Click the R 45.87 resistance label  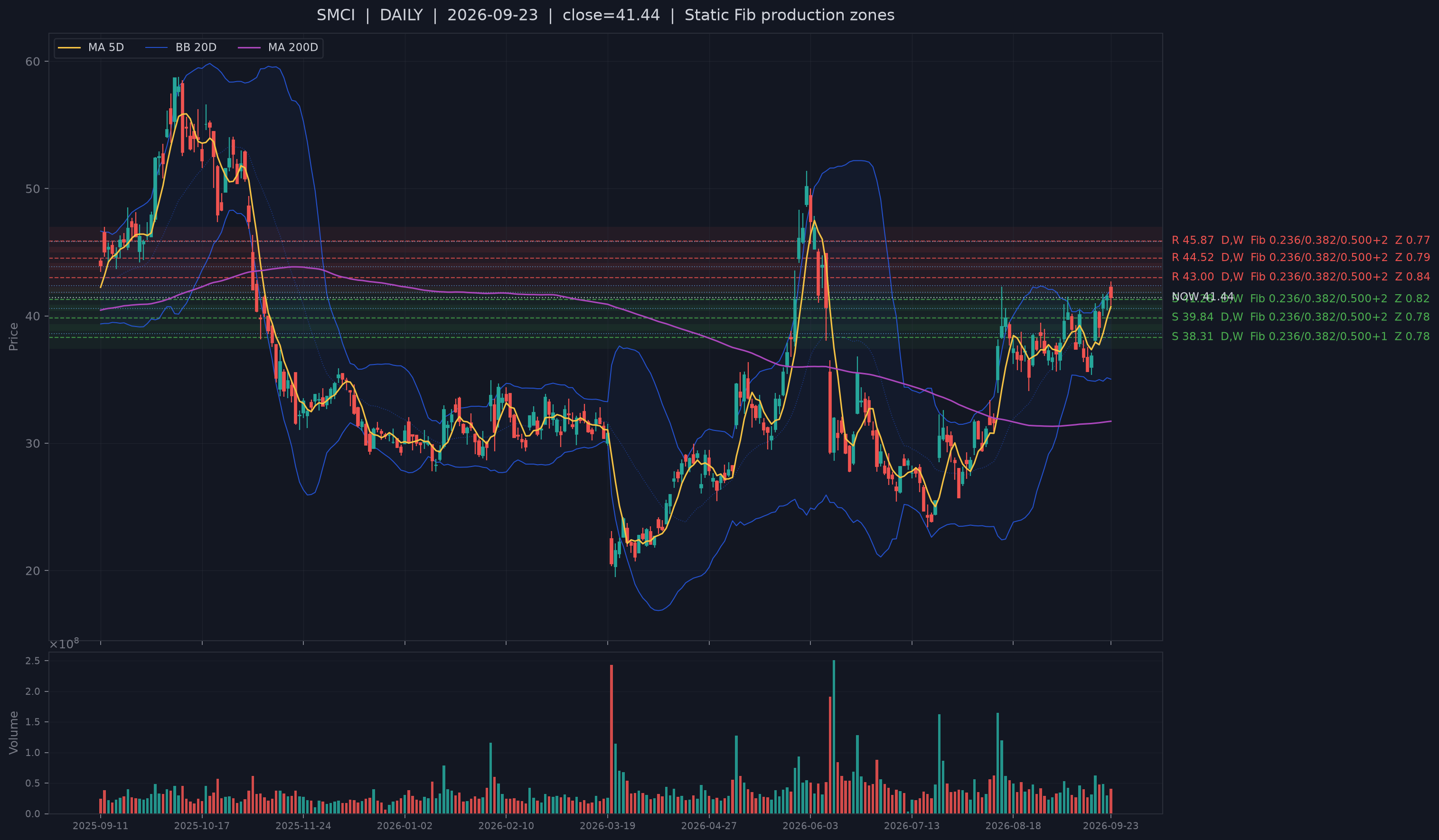pos(1301,240)
